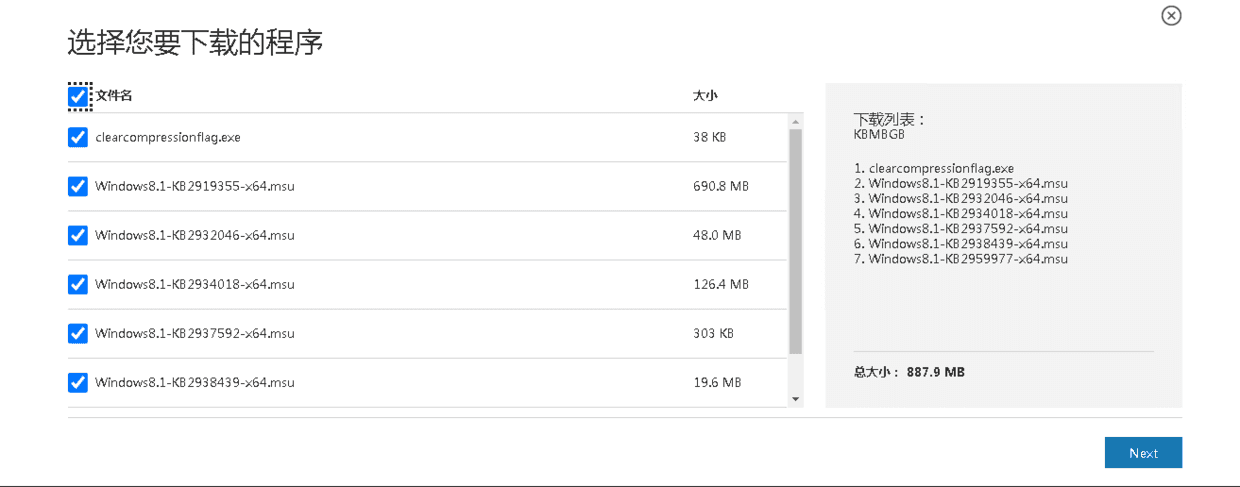Image resolution: width=1240 pixels, height=487 pixels.
Task: Click the 总大小 887.9 MB total
Action: pos(909,372)
